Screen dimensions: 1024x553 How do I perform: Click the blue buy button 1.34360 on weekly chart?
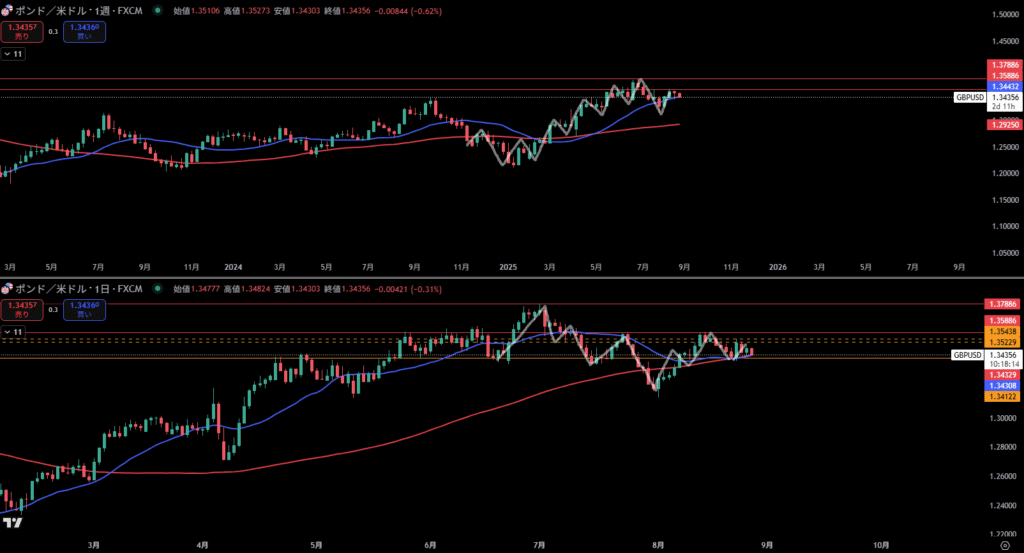[x=84, y=31]
